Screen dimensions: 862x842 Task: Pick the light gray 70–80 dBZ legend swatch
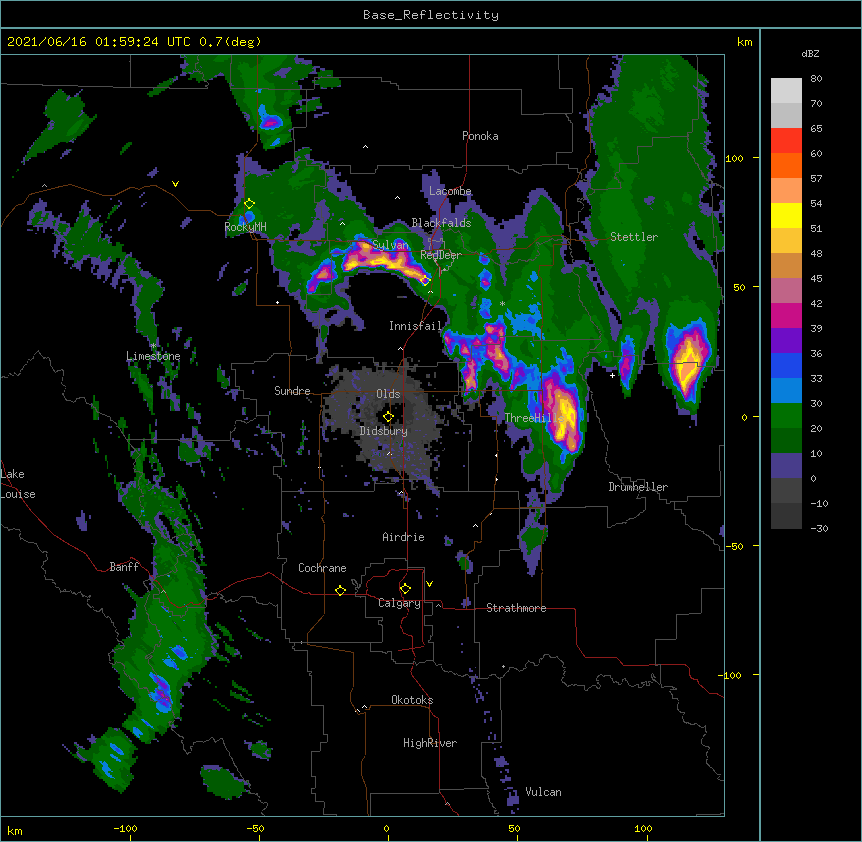coord(786,91)
